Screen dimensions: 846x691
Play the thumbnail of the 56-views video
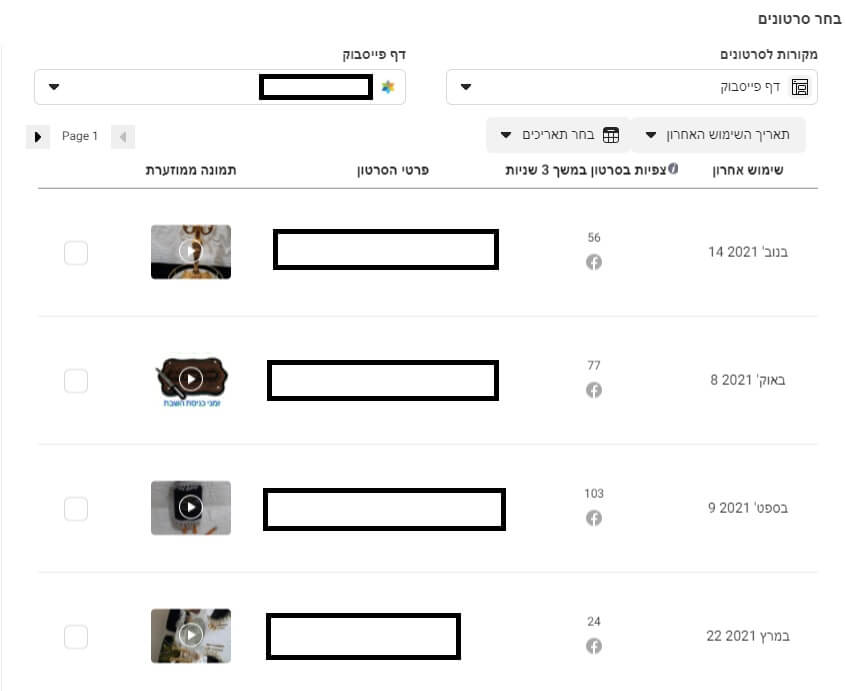click(191, 251)
